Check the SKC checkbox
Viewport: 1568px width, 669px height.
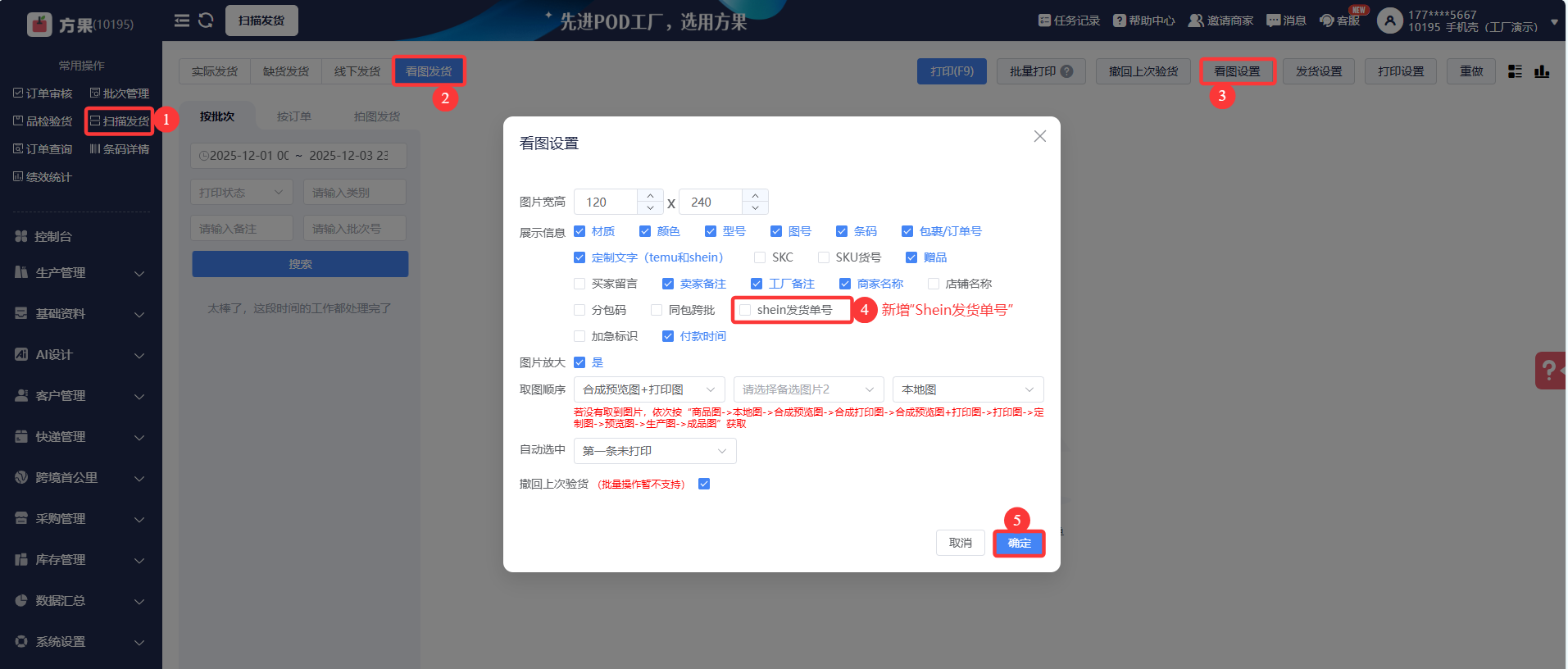(x=760, y=257)
